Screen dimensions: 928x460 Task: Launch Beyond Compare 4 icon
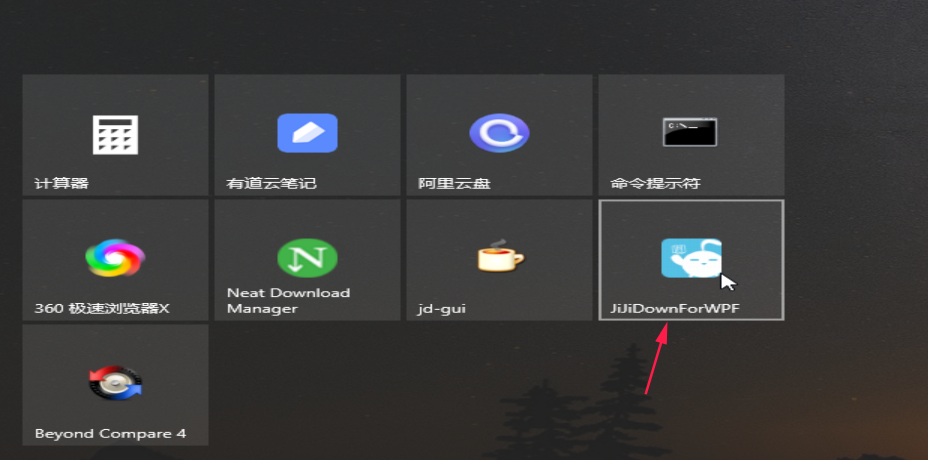(115, 382)
